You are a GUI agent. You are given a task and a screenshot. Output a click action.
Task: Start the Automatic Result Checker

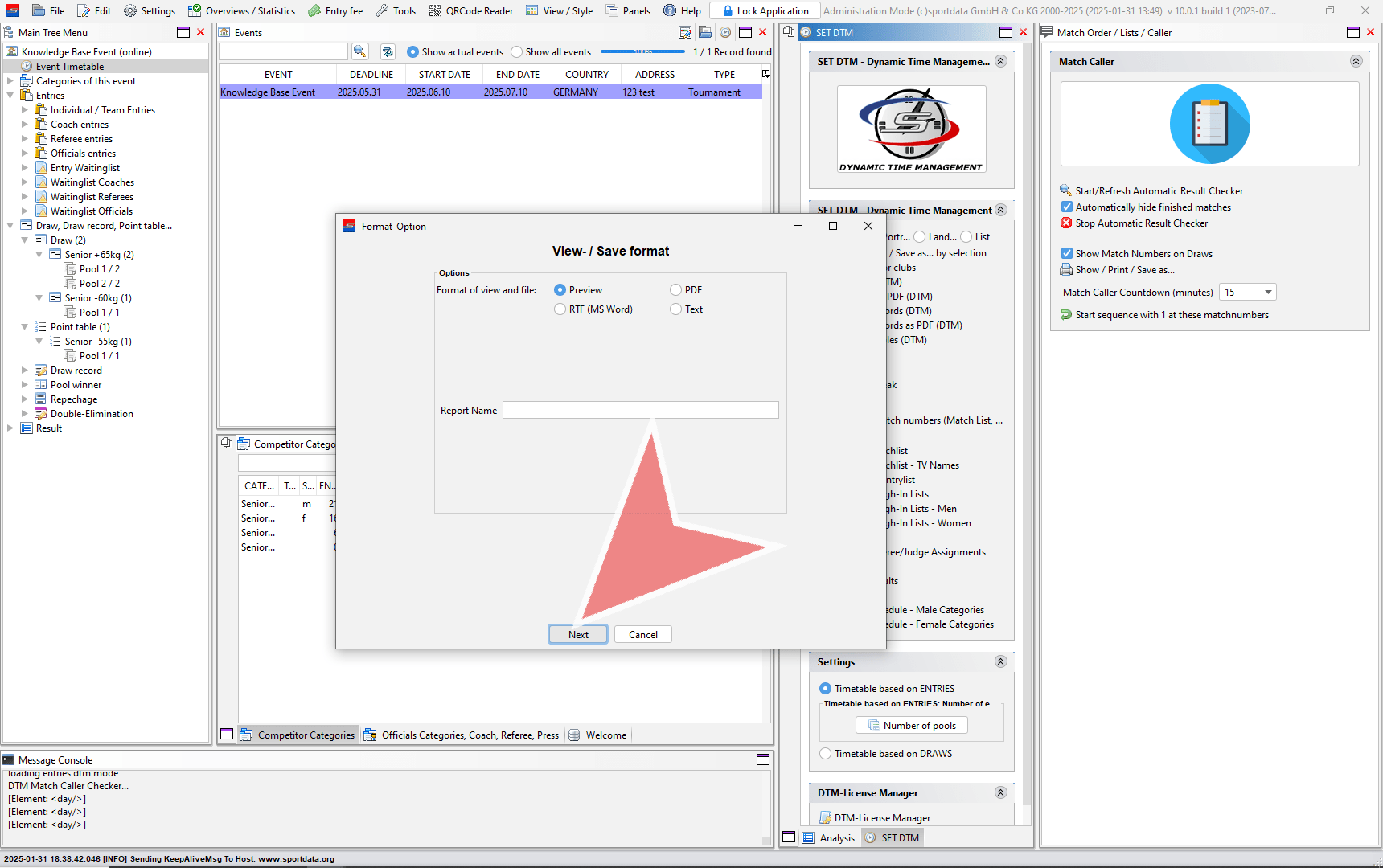point(1159,191)
